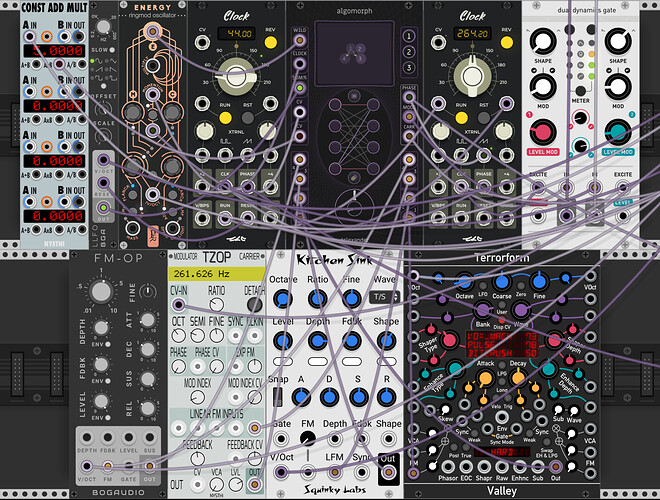This screenshot has width=660, height=500.
Task: Click the V/OCT jack on FM-OP
Action: point(86,466)
